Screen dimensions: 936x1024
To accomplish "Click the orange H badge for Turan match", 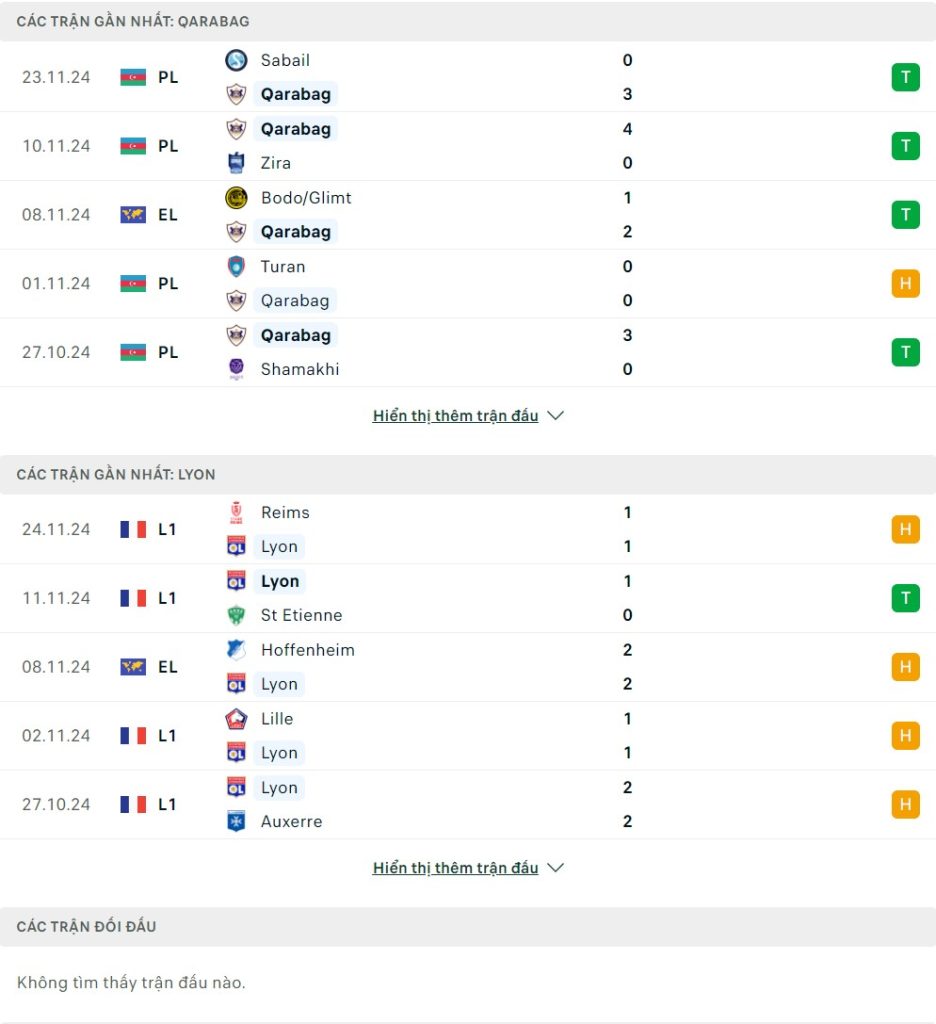I will point(905,283).
